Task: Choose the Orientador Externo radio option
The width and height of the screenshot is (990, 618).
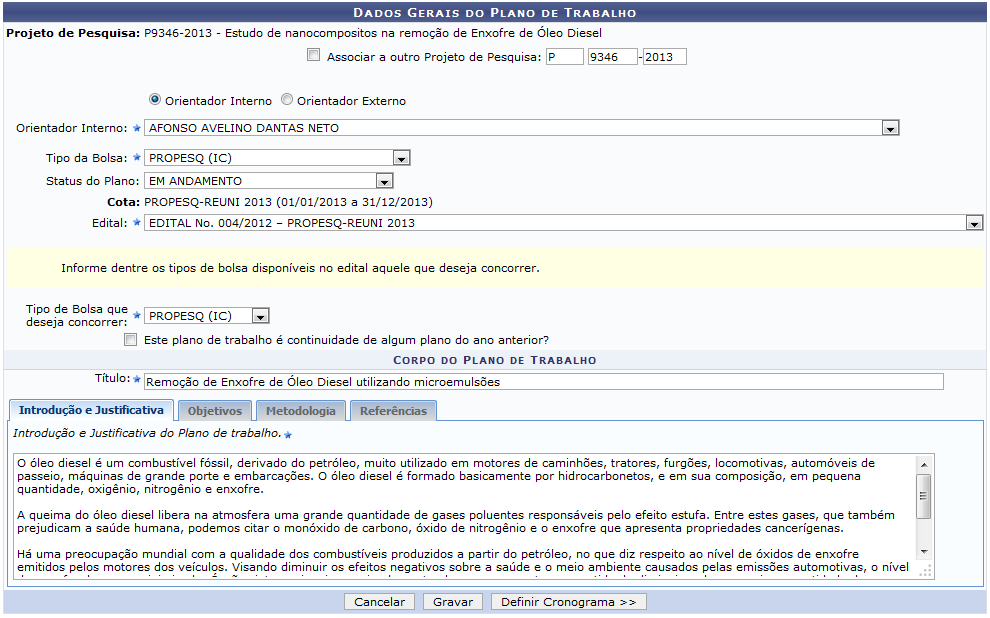Action: click(287, 100)
